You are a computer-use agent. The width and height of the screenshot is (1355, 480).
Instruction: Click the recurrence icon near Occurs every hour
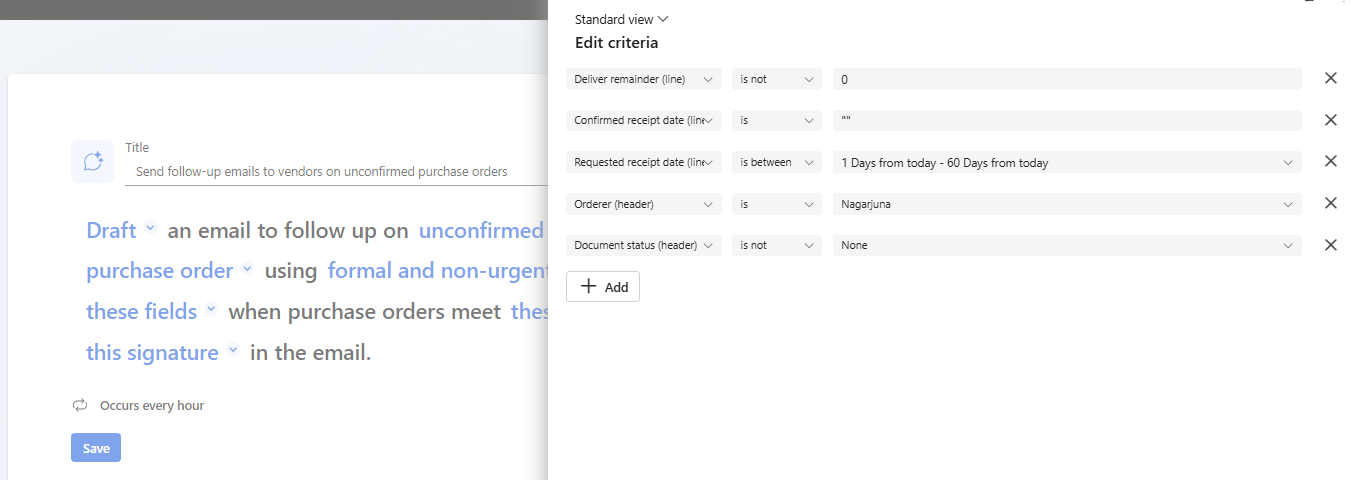(x=80, y=406)
